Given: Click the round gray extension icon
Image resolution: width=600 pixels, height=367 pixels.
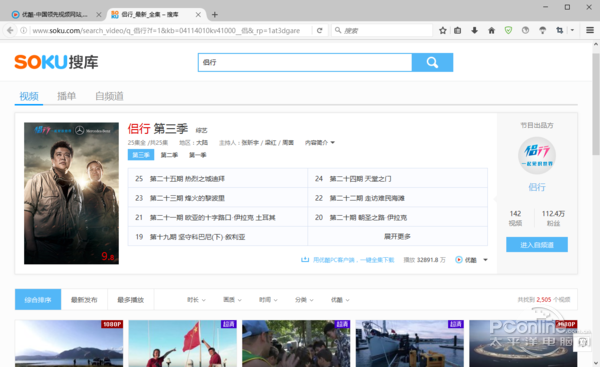Looking at the screenshot, I should [x=525, y=30].
